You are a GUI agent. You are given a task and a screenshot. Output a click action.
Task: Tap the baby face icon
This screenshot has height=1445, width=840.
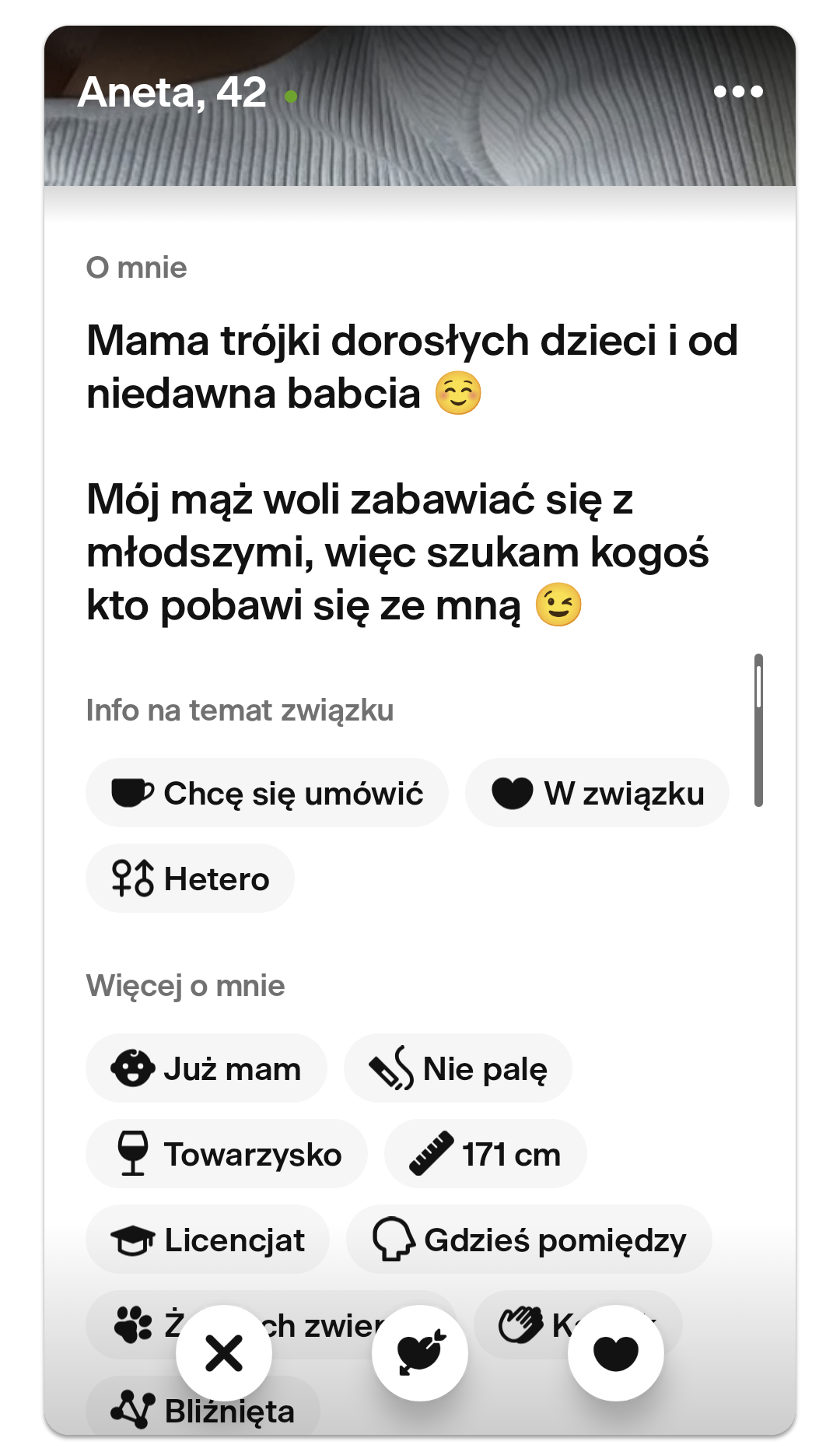pos(132,1068)
